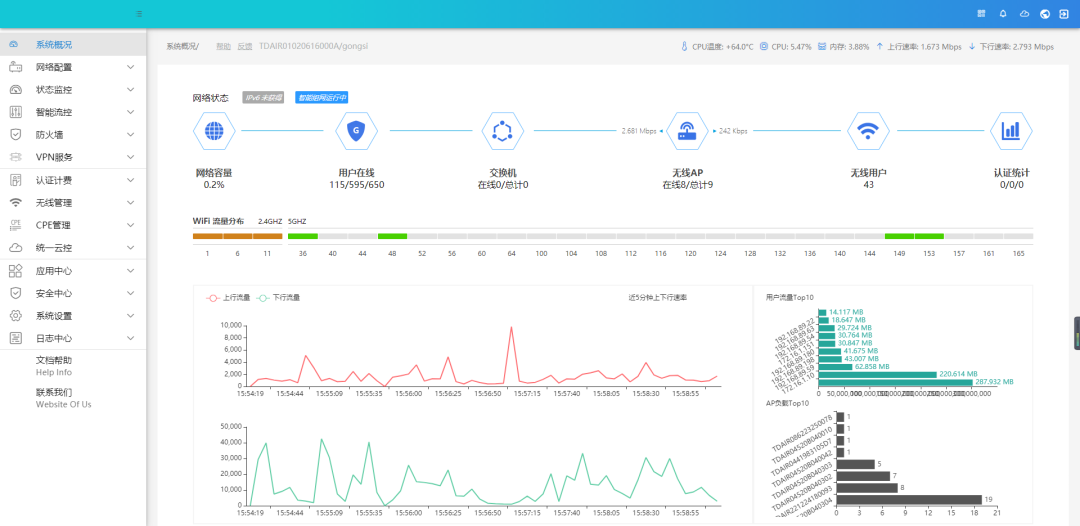This screenshot has width=1080, height=526.
Task: Click the 认证统计 bar chart hexagon icon
Action: click(1011, 130)
